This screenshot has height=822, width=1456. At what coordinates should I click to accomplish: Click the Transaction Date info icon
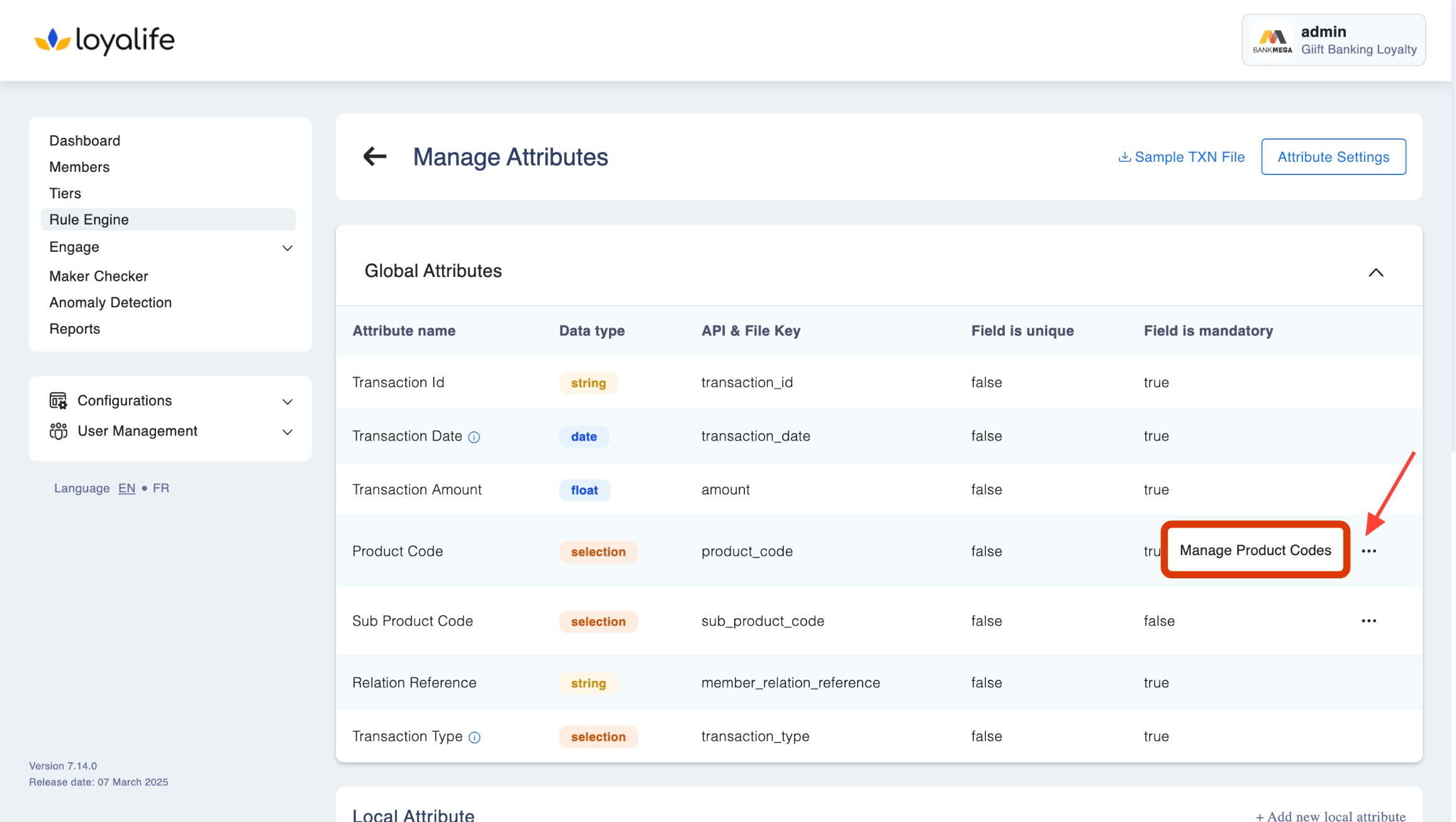point(474,437)
